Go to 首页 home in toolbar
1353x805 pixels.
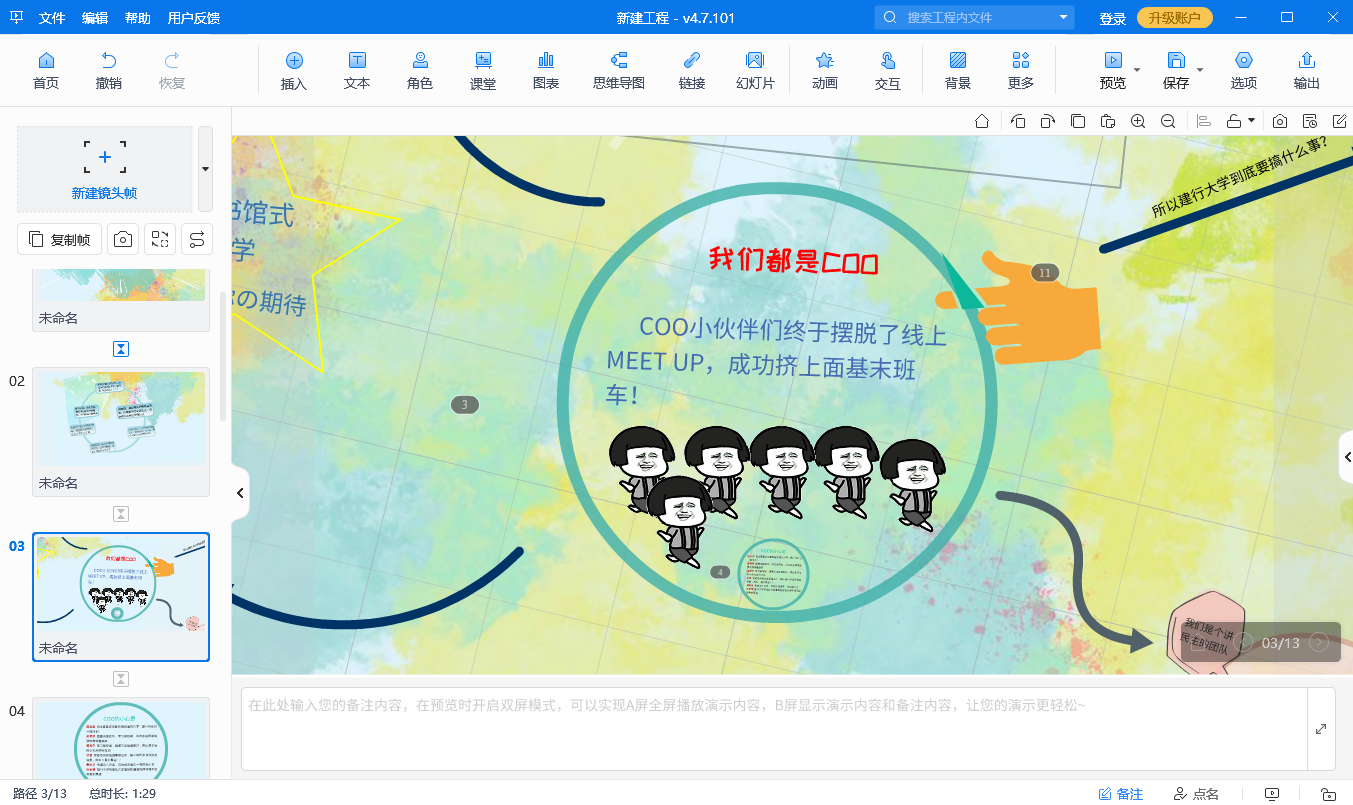coord(46,71)
